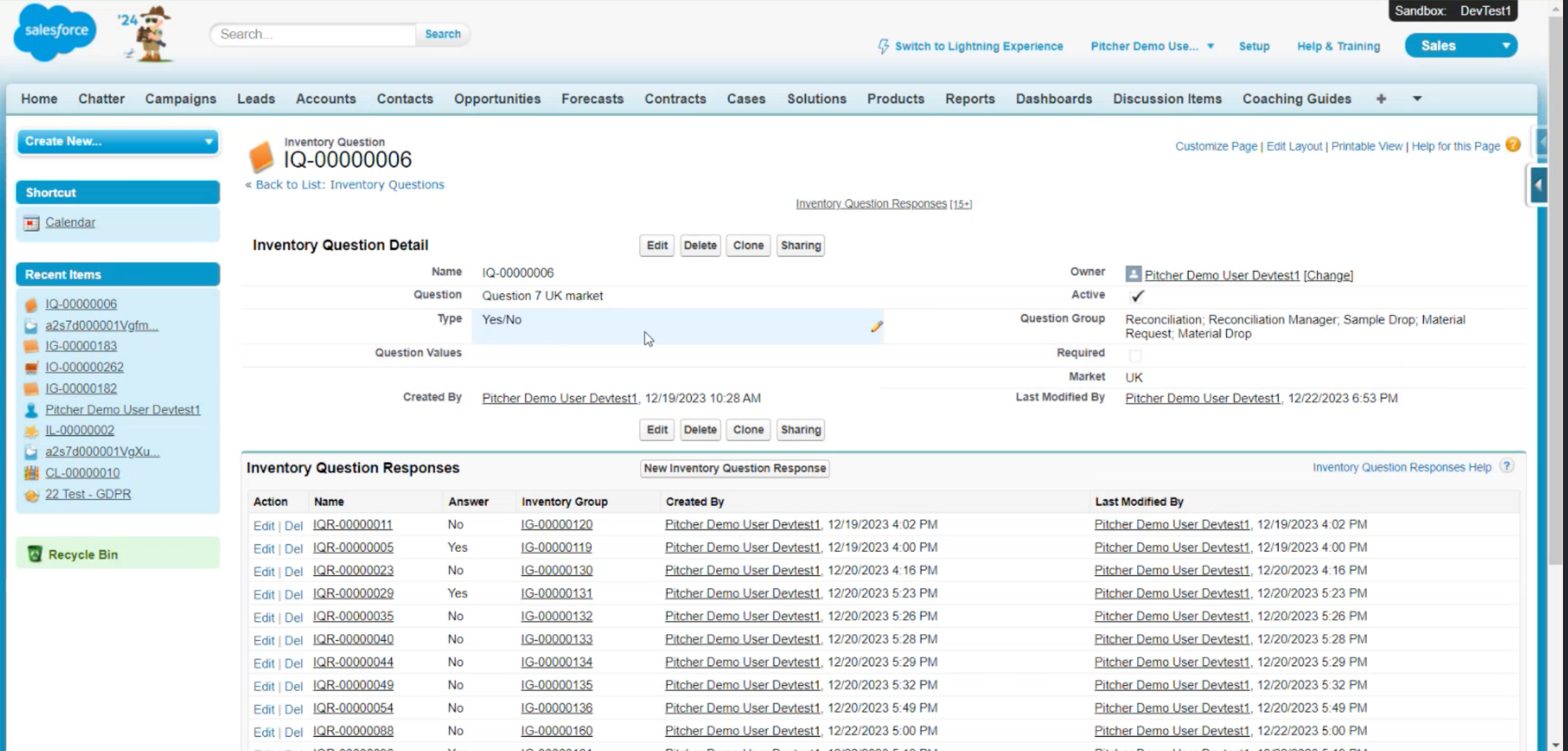The height and width of the screenshot is (751, 1568).
Task: Open the Opportunities tab
Action: click(x=497, y=99)
